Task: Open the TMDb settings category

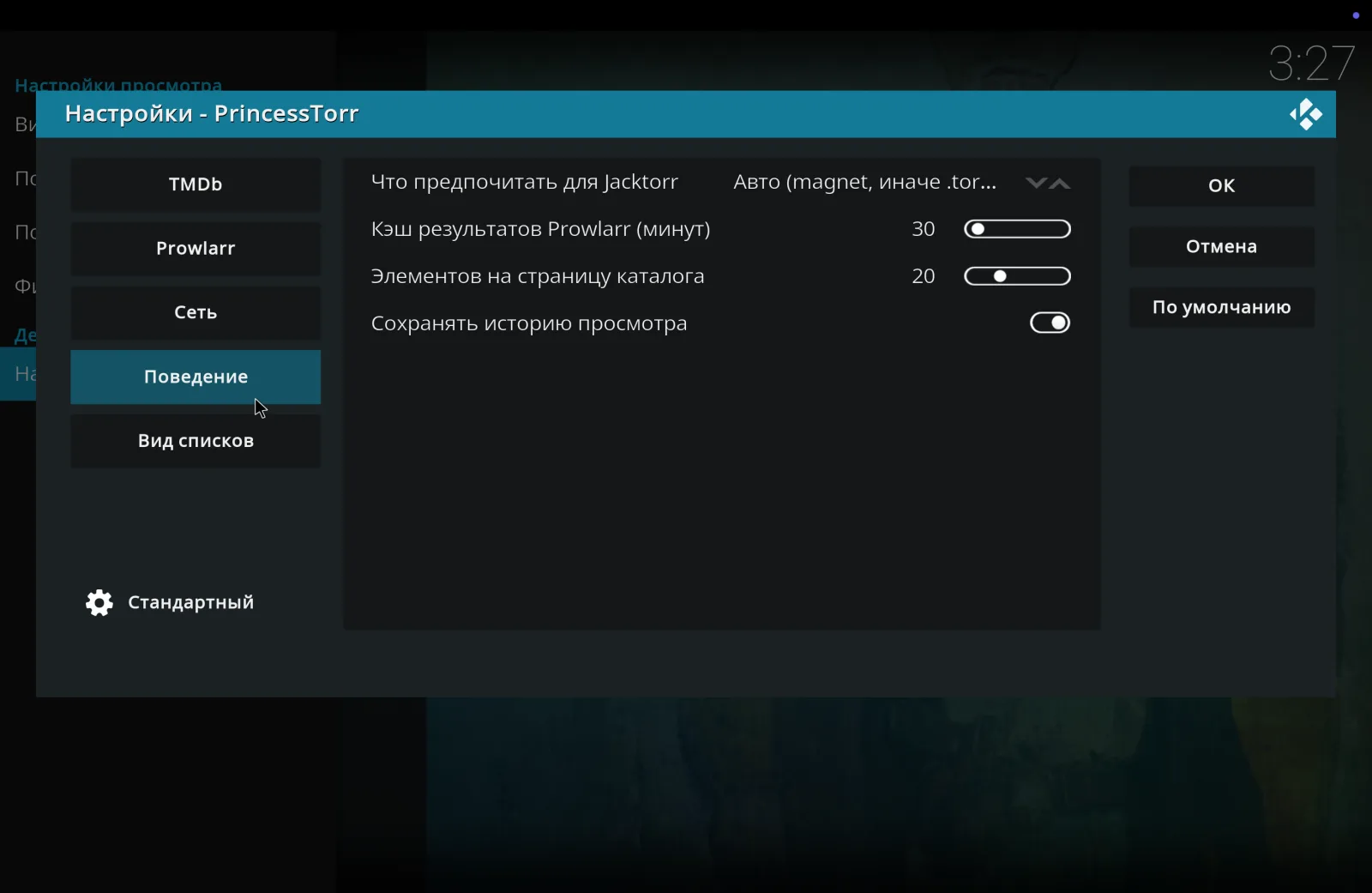Action: 196,184
